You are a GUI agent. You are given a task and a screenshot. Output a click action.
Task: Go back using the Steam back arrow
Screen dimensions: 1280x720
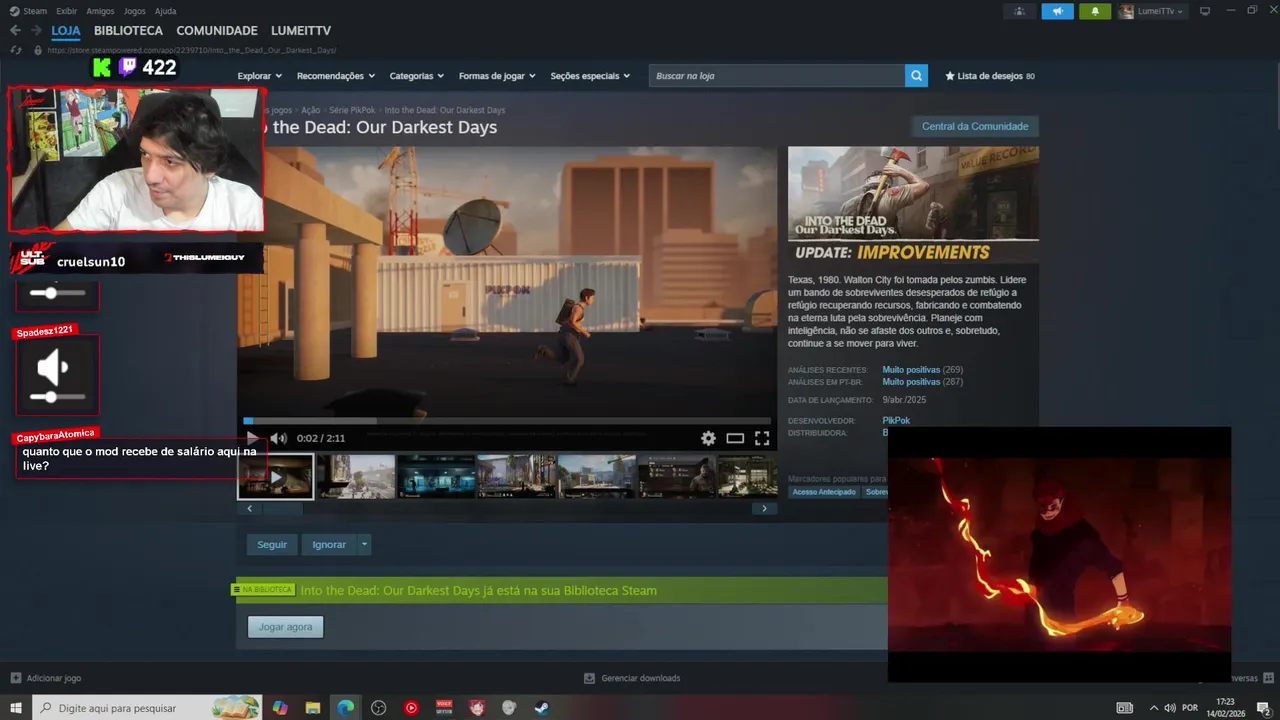pyautogui.click(x=15, y=31)
